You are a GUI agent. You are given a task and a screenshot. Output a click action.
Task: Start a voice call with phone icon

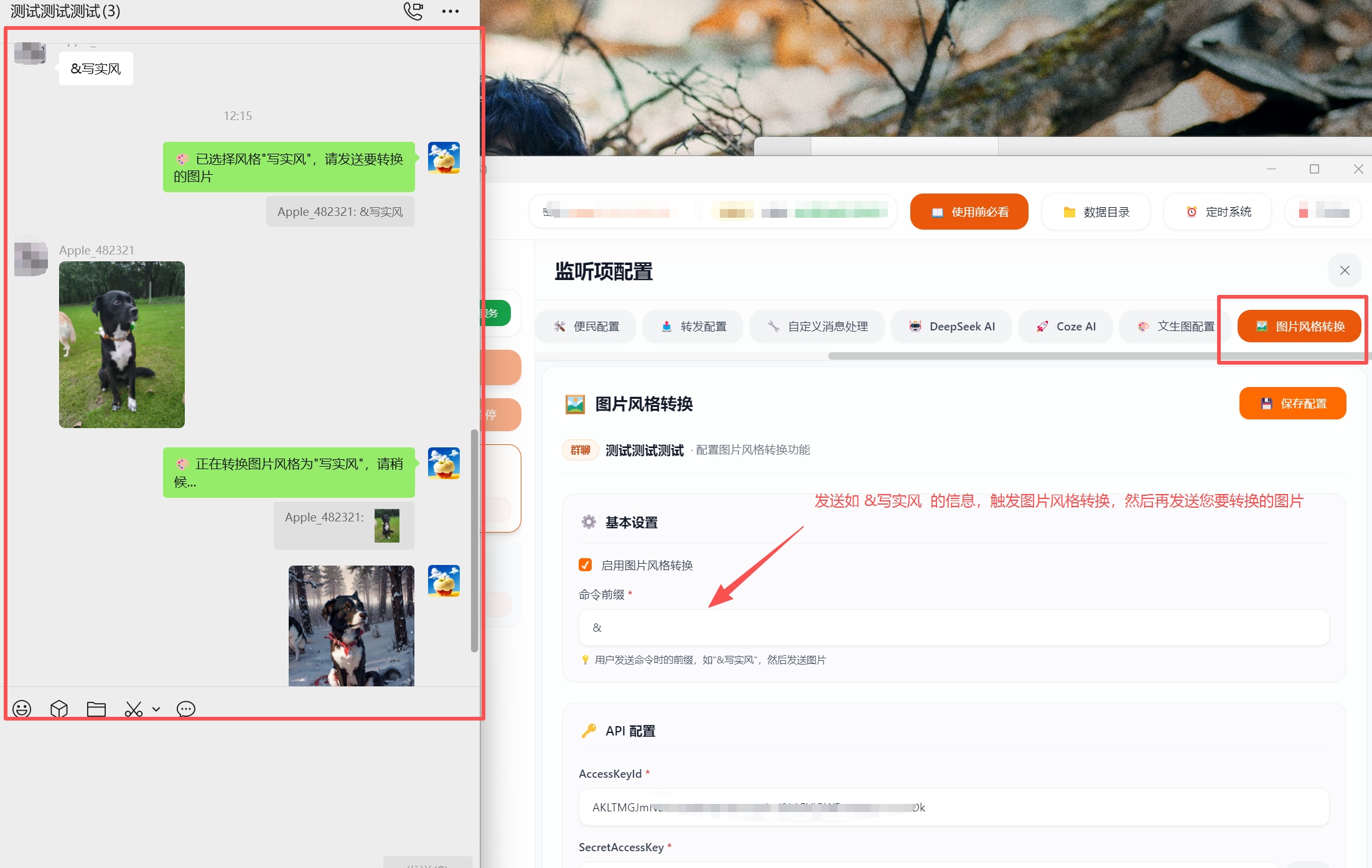(x=413, y=11)
